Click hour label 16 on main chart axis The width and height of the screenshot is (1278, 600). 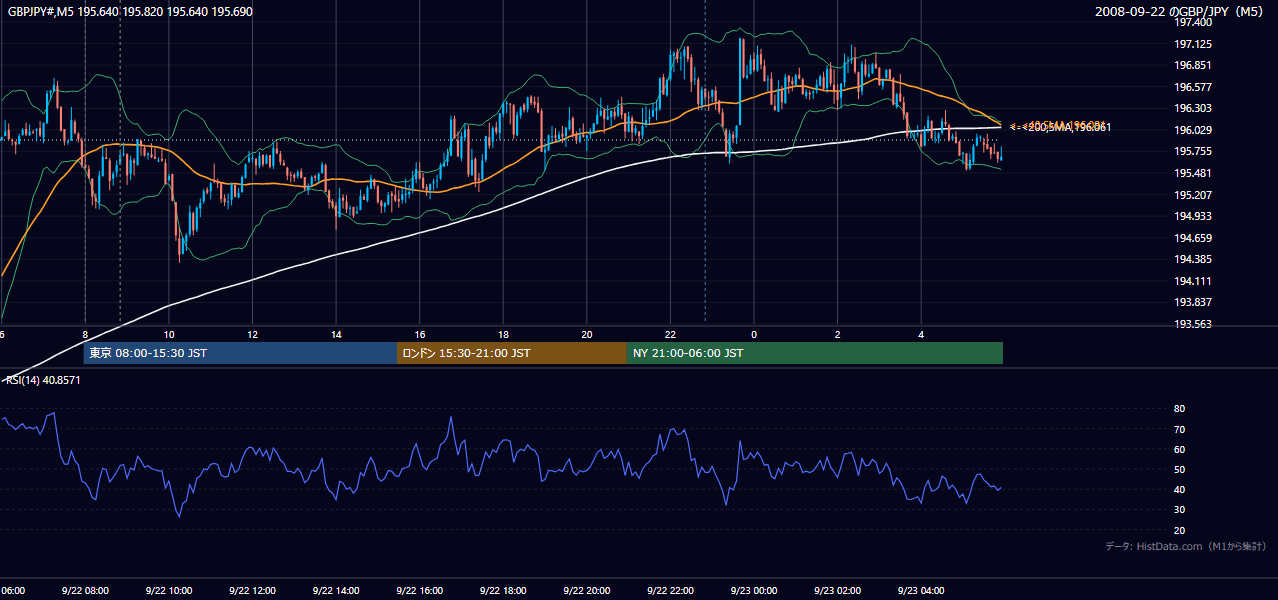(x=420, y=334)
